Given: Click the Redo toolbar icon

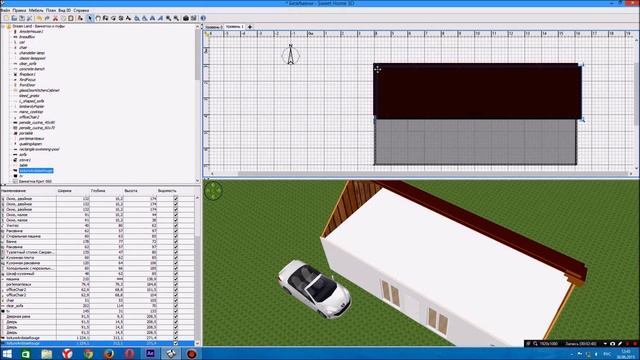Looking at the screenshot, I should click(x=47, y=18).
